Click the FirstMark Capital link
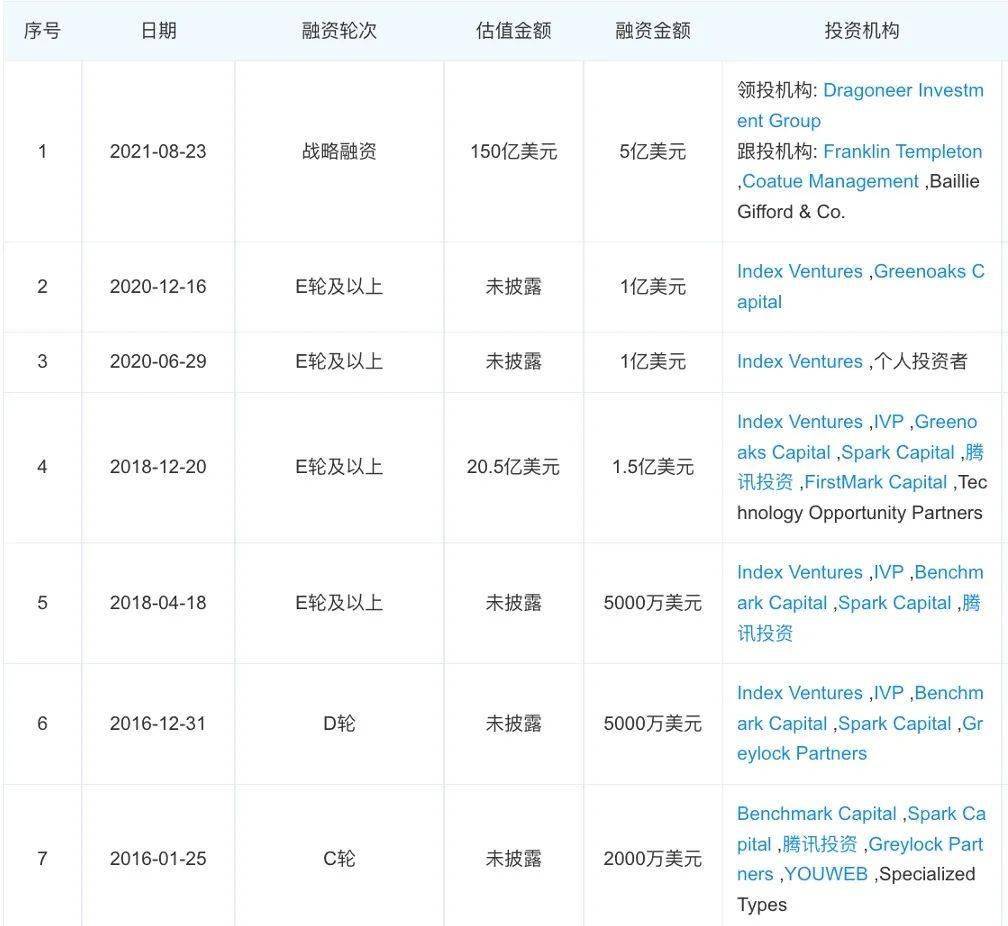 (x=876, y=482)
